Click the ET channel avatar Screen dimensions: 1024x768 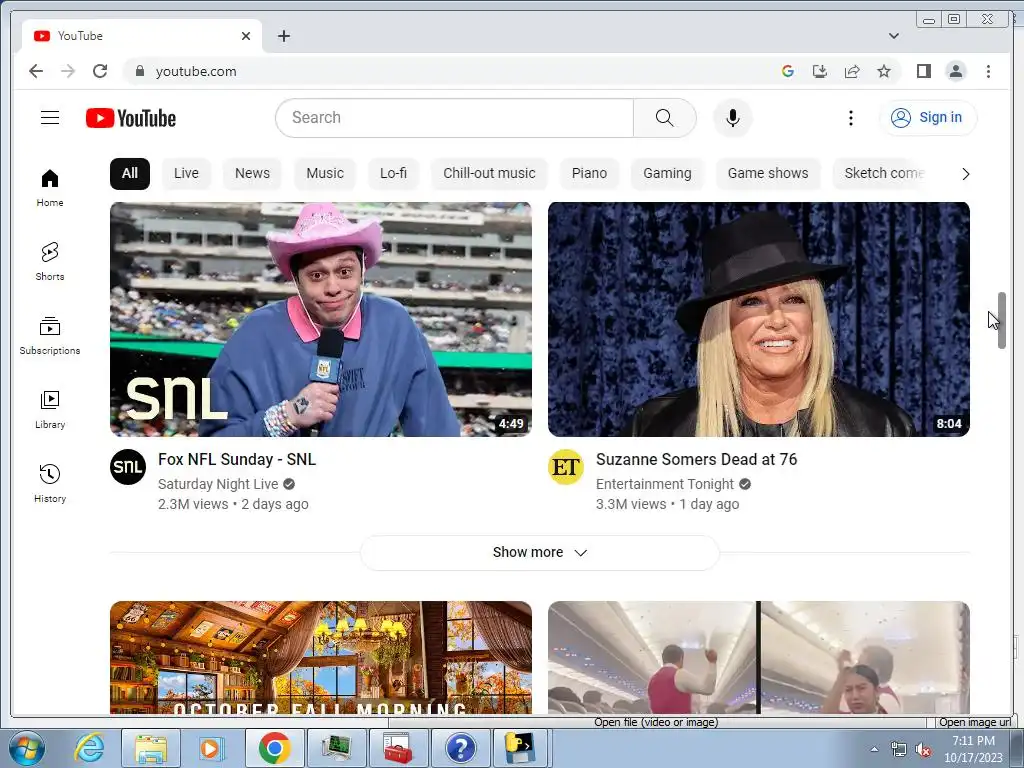(x=566, y=467)
